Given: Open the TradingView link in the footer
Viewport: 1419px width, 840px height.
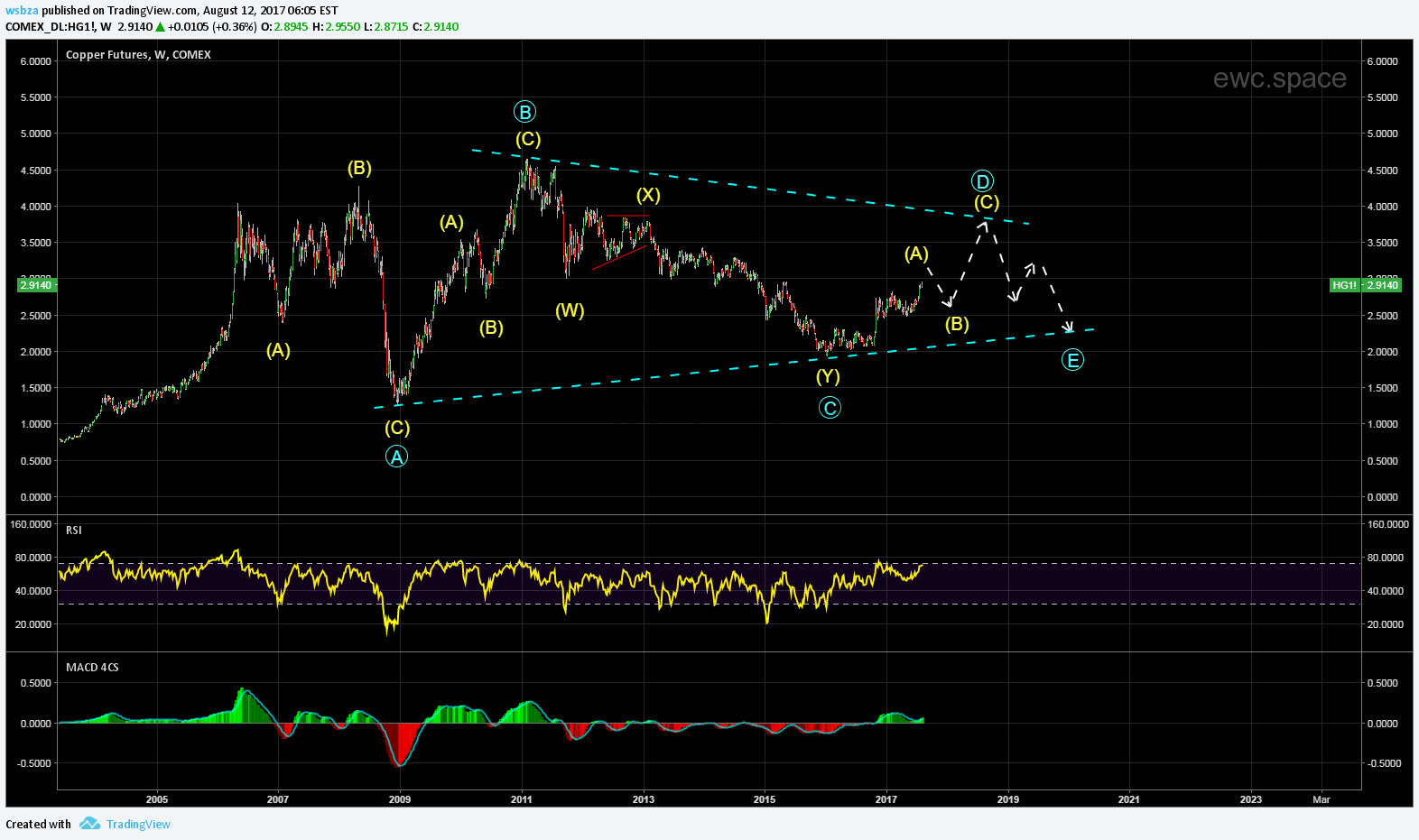Looking at the screenshot, I should tap(138, 824).
